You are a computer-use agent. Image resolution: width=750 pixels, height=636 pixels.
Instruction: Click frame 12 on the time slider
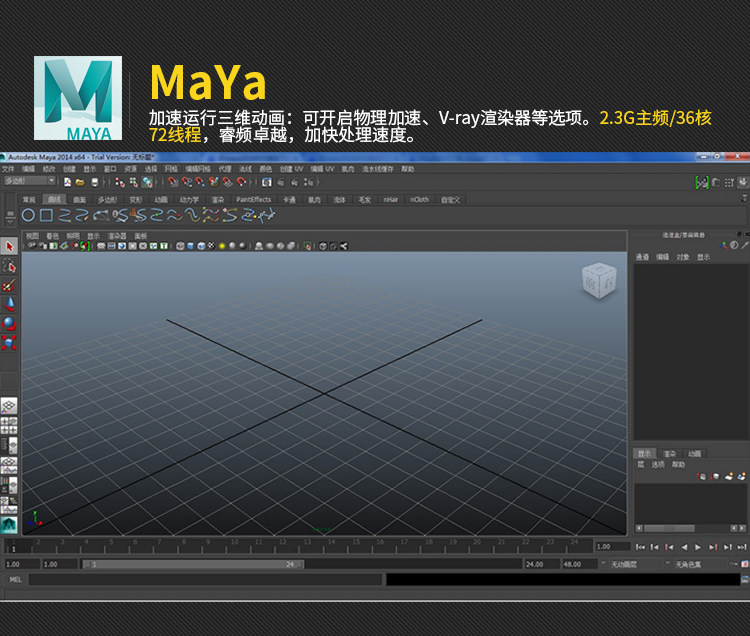[283, 546]
